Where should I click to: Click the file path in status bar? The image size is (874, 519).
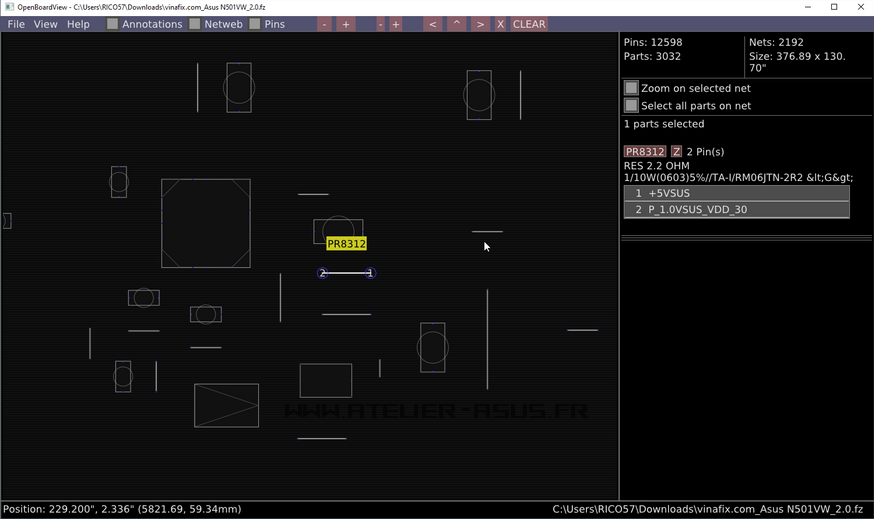pyautogui.click(x=708, y=509)
